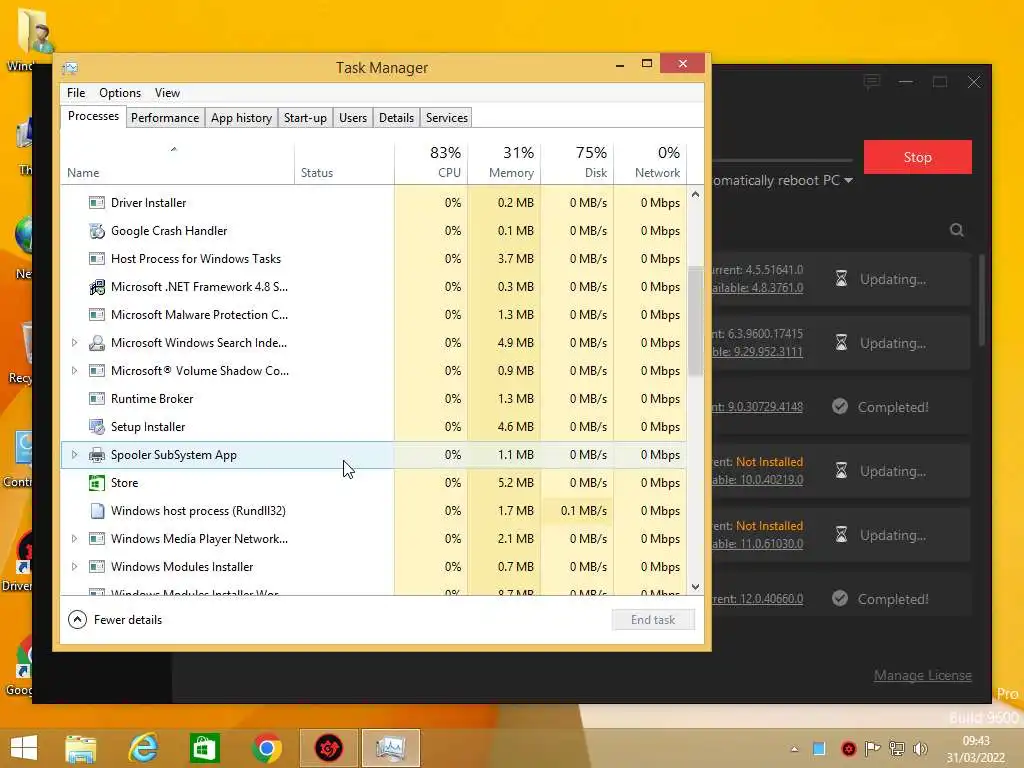Open the View menu
Image resolution: width=1024 pixels, height=768 pixels.
167,93
